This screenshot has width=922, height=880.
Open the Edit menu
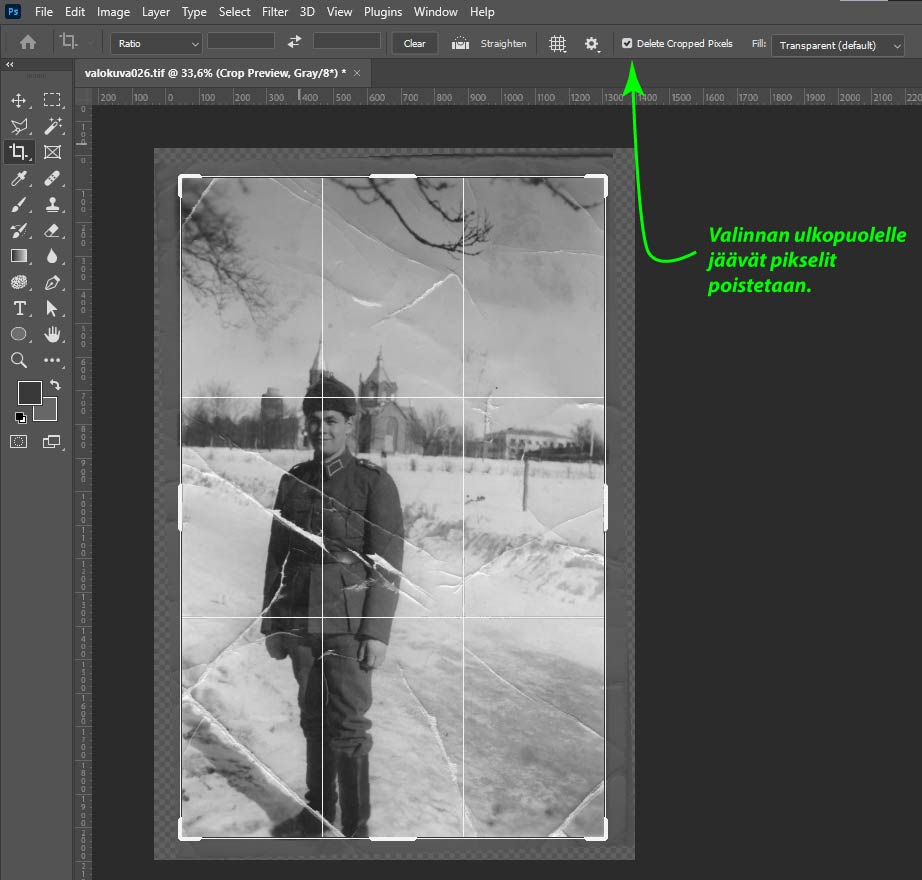[x=75, y=12]
